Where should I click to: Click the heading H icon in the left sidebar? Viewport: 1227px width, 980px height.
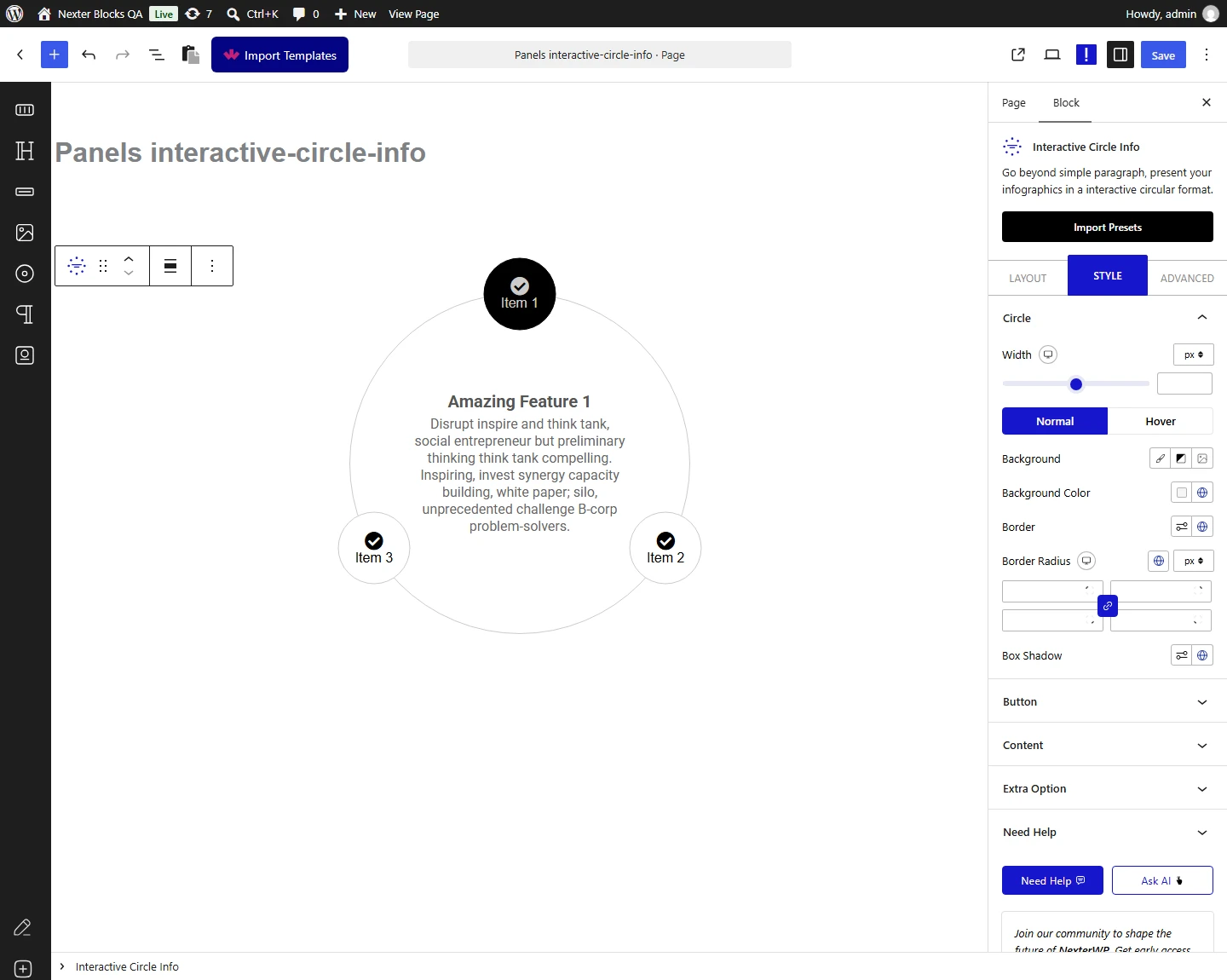(x=25, y=151)
